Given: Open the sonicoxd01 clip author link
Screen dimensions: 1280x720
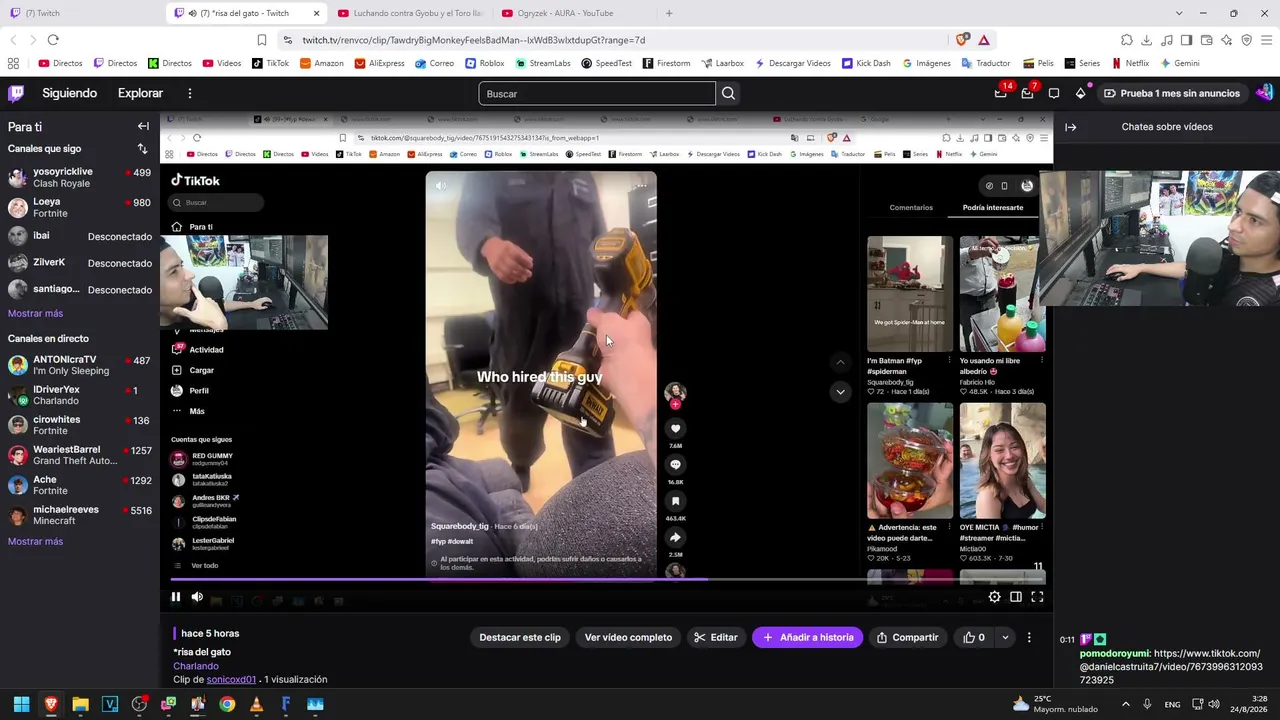Looking at the screenshot, I should pyautogui.click(x=231, y=680).
